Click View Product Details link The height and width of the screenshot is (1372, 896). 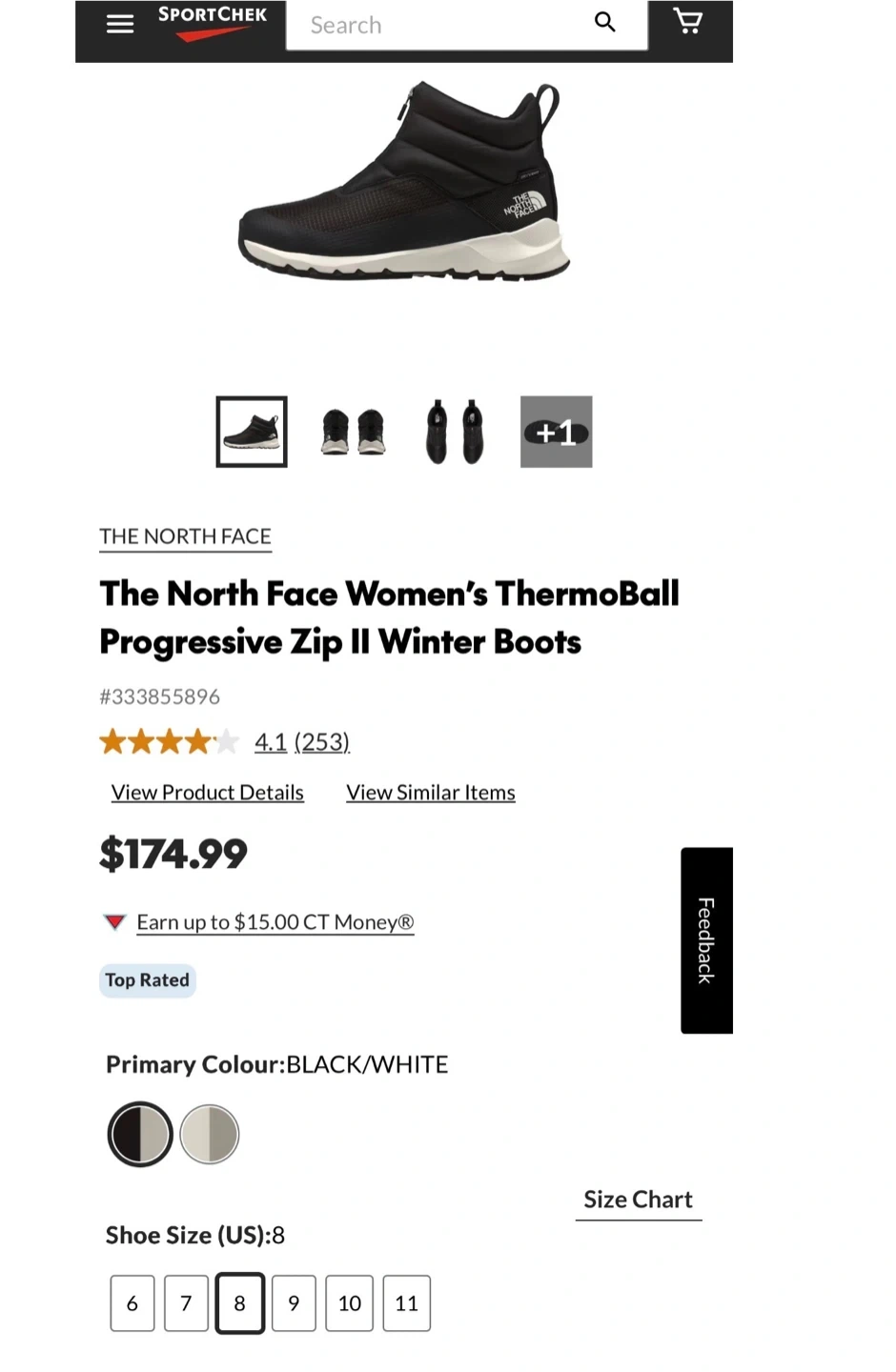[208, 793]
